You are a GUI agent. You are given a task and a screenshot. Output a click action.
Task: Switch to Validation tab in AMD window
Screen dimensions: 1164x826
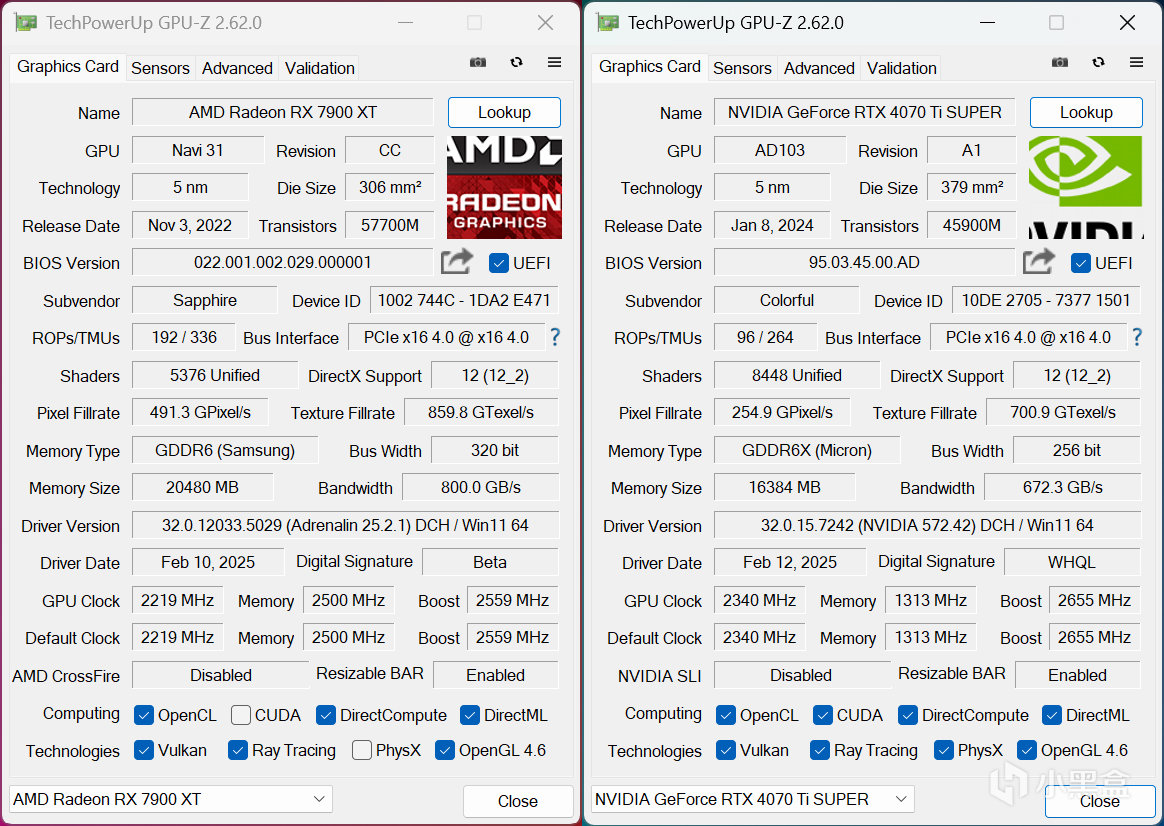pos(320,68)
